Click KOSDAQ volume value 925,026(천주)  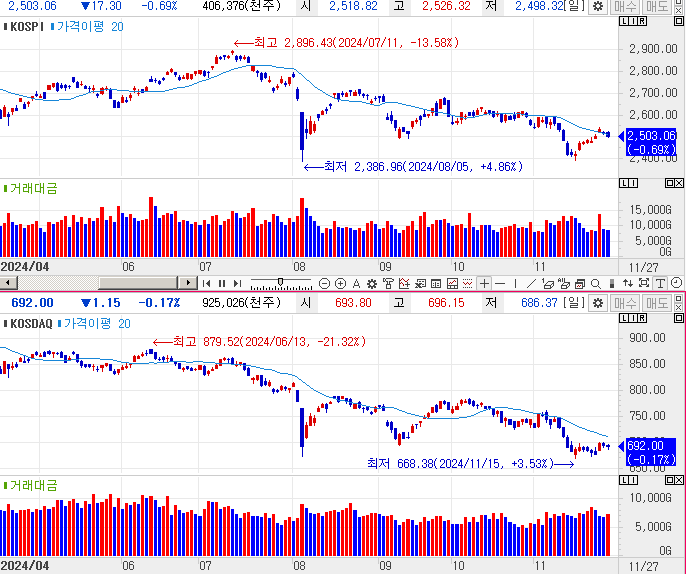(x=242, y=303)
